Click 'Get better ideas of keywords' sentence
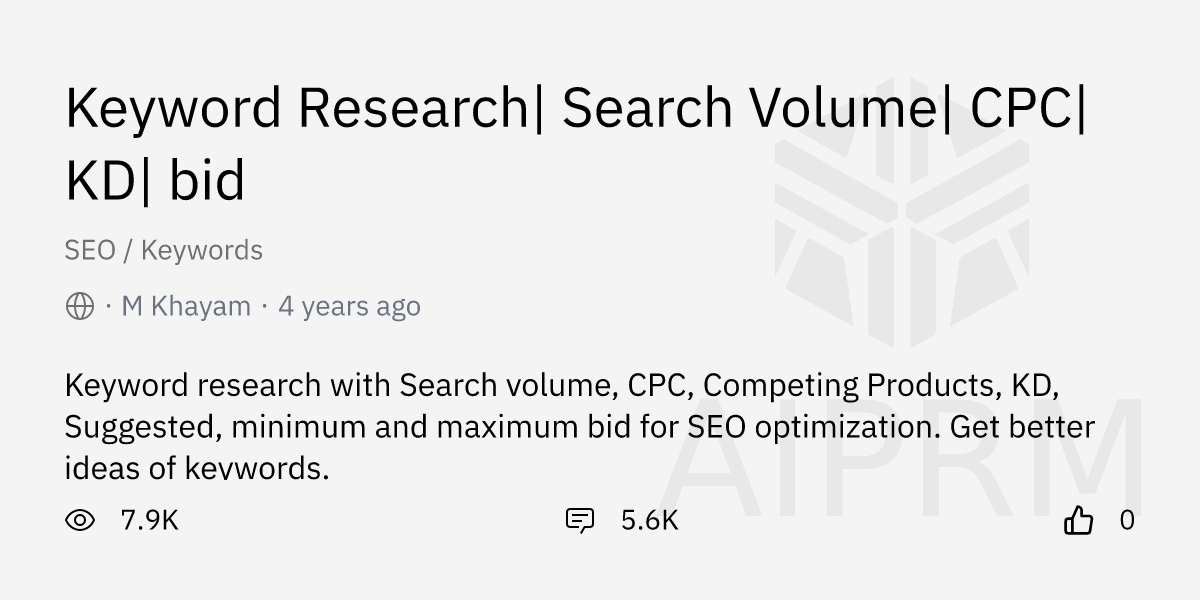 (580, 447)
